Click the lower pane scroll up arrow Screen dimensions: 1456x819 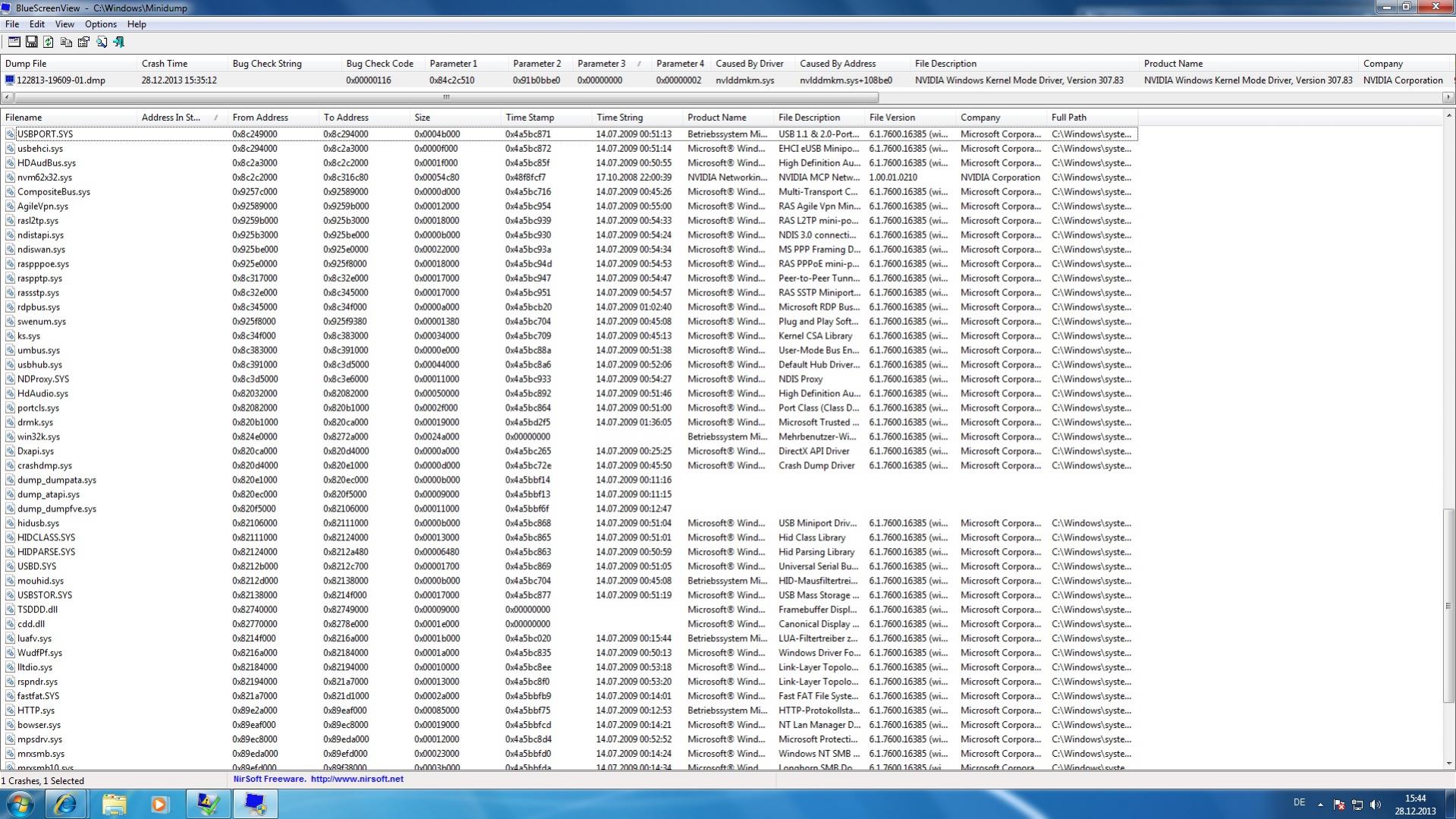1448,115
